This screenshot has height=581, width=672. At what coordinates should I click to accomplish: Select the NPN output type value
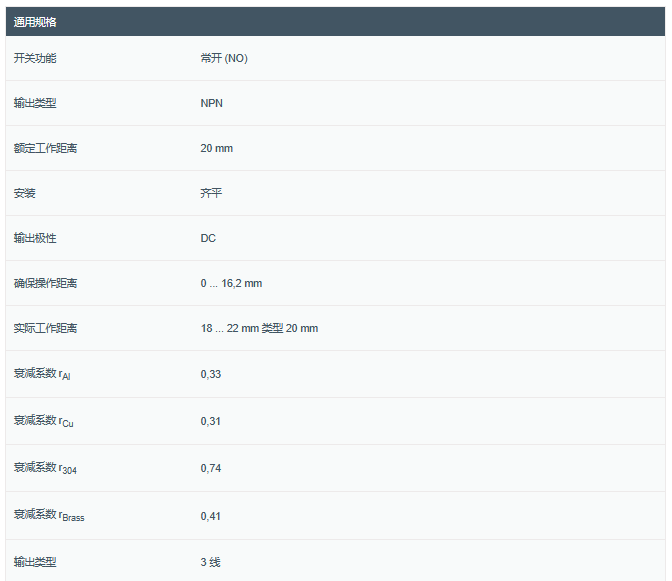point(212,103)
